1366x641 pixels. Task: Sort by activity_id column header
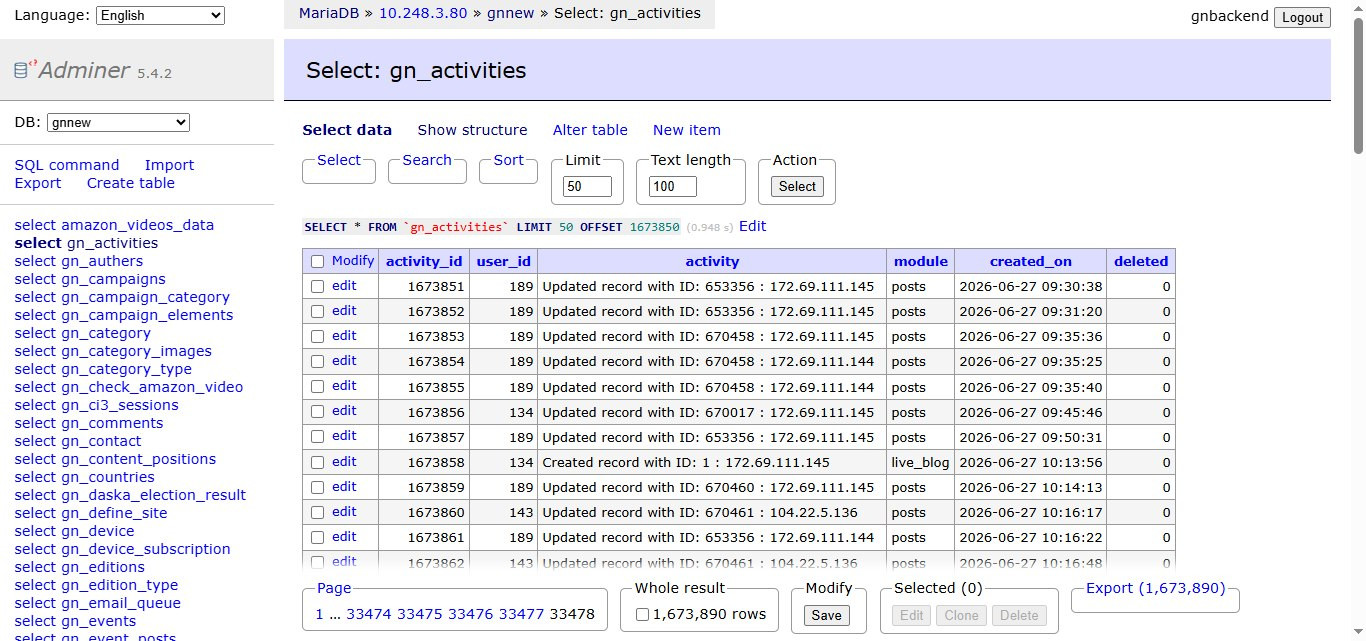pyautogui.click(x=424, y=261)
